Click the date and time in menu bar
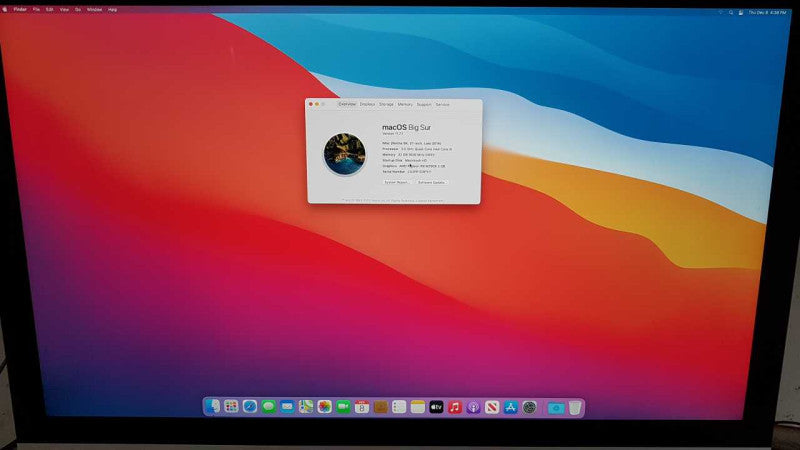 (x=767, y=12)
